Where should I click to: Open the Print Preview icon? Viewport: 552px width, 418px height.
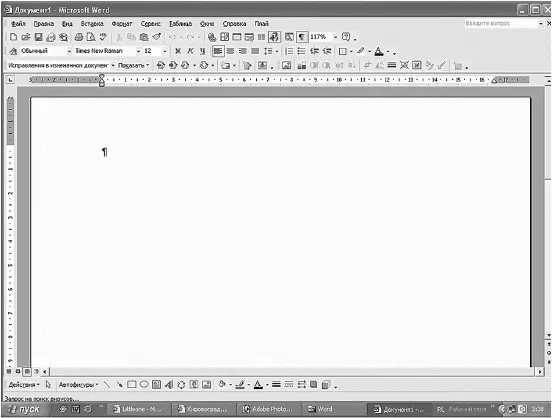point(91,37)
